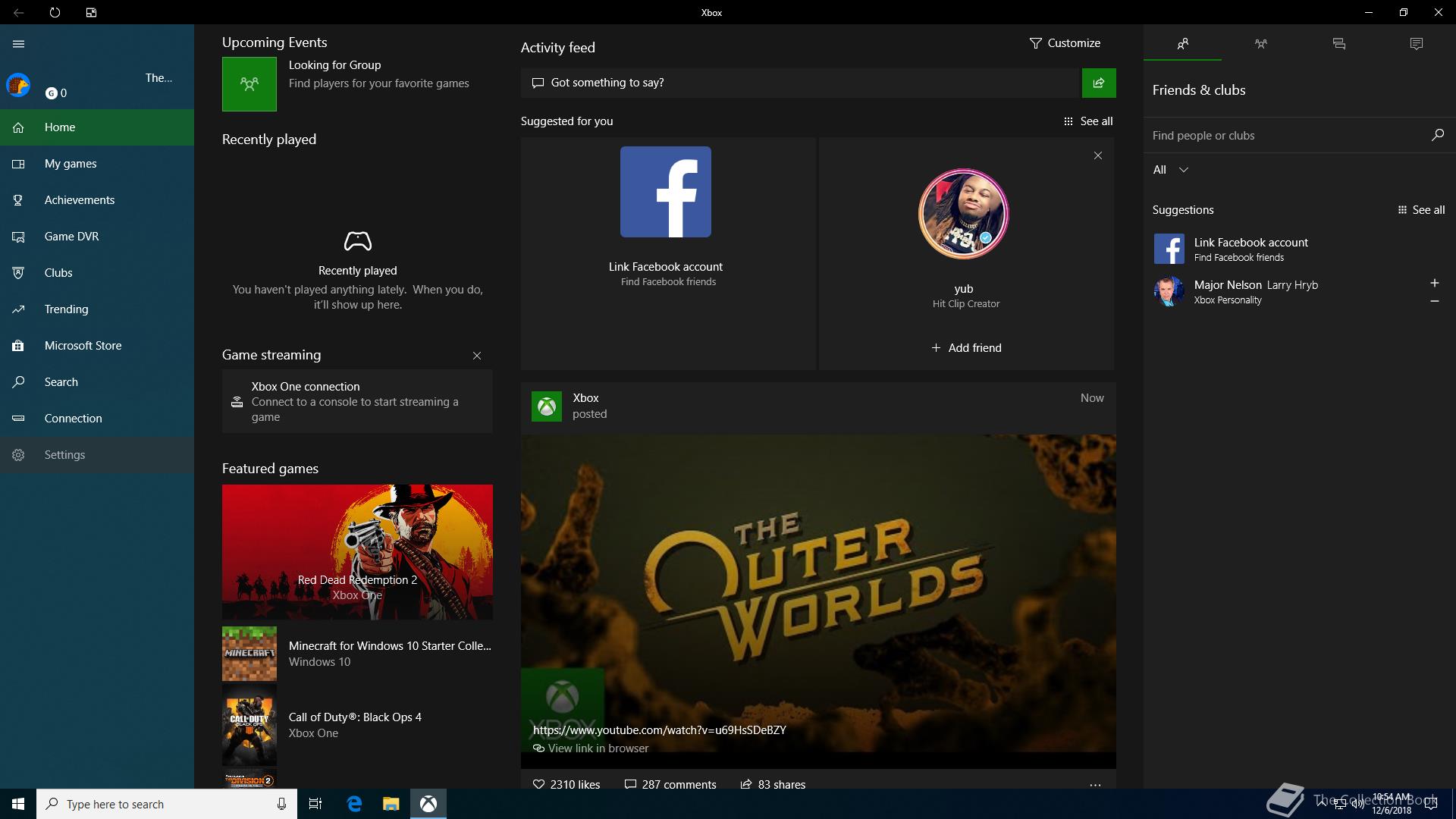The height and width of the screenshot is (819, 1456).
Task: Open Settings in the sidebar
Action: (x=97, y=455)
